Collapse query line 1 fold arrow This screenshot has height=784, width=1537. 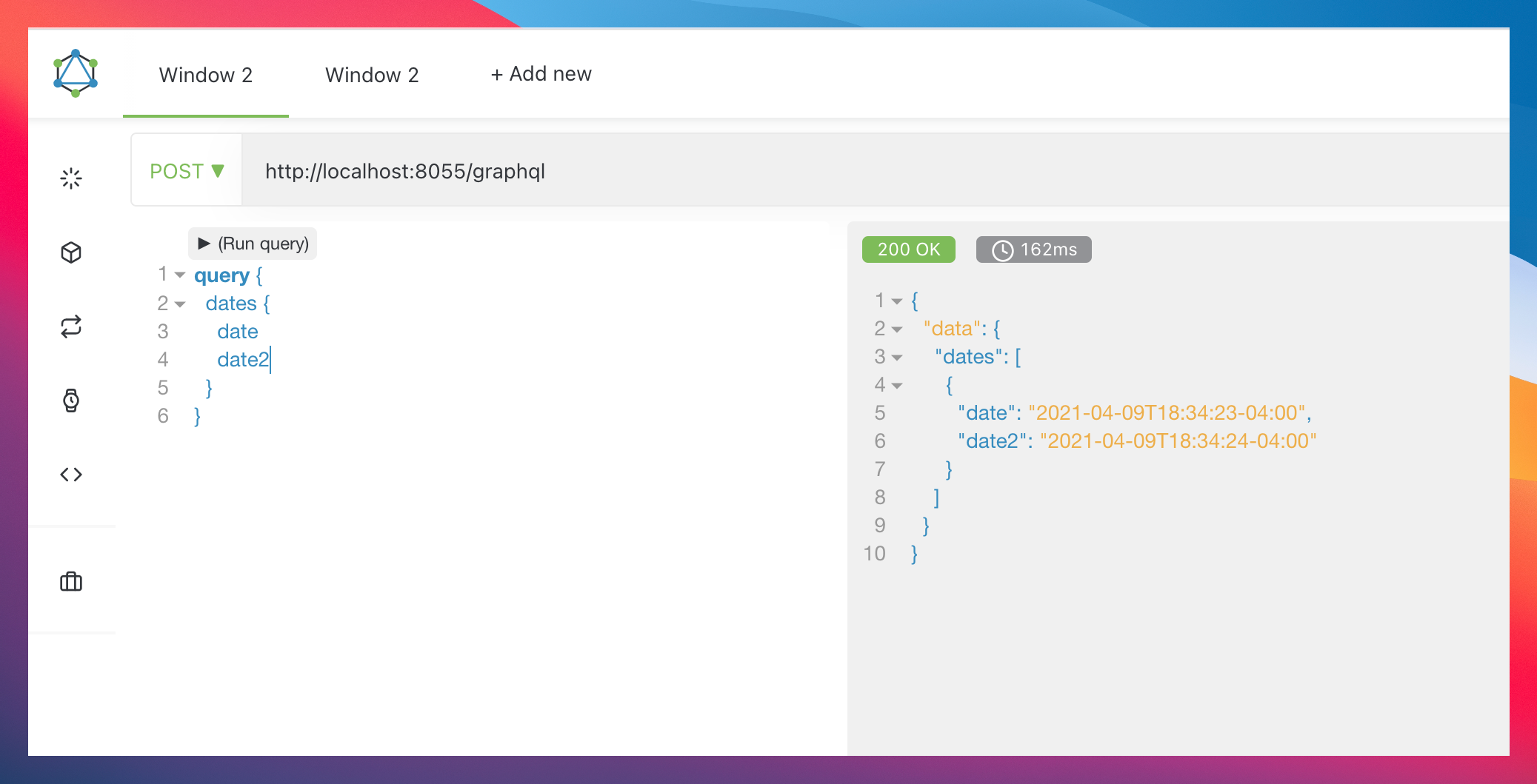(180, 275)
